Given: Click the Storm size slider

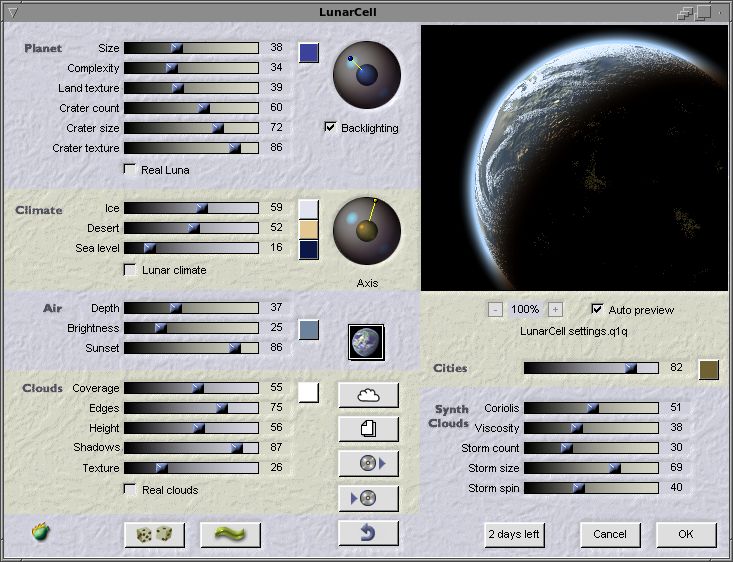Looking at the screenshot, I should [591, 468].
